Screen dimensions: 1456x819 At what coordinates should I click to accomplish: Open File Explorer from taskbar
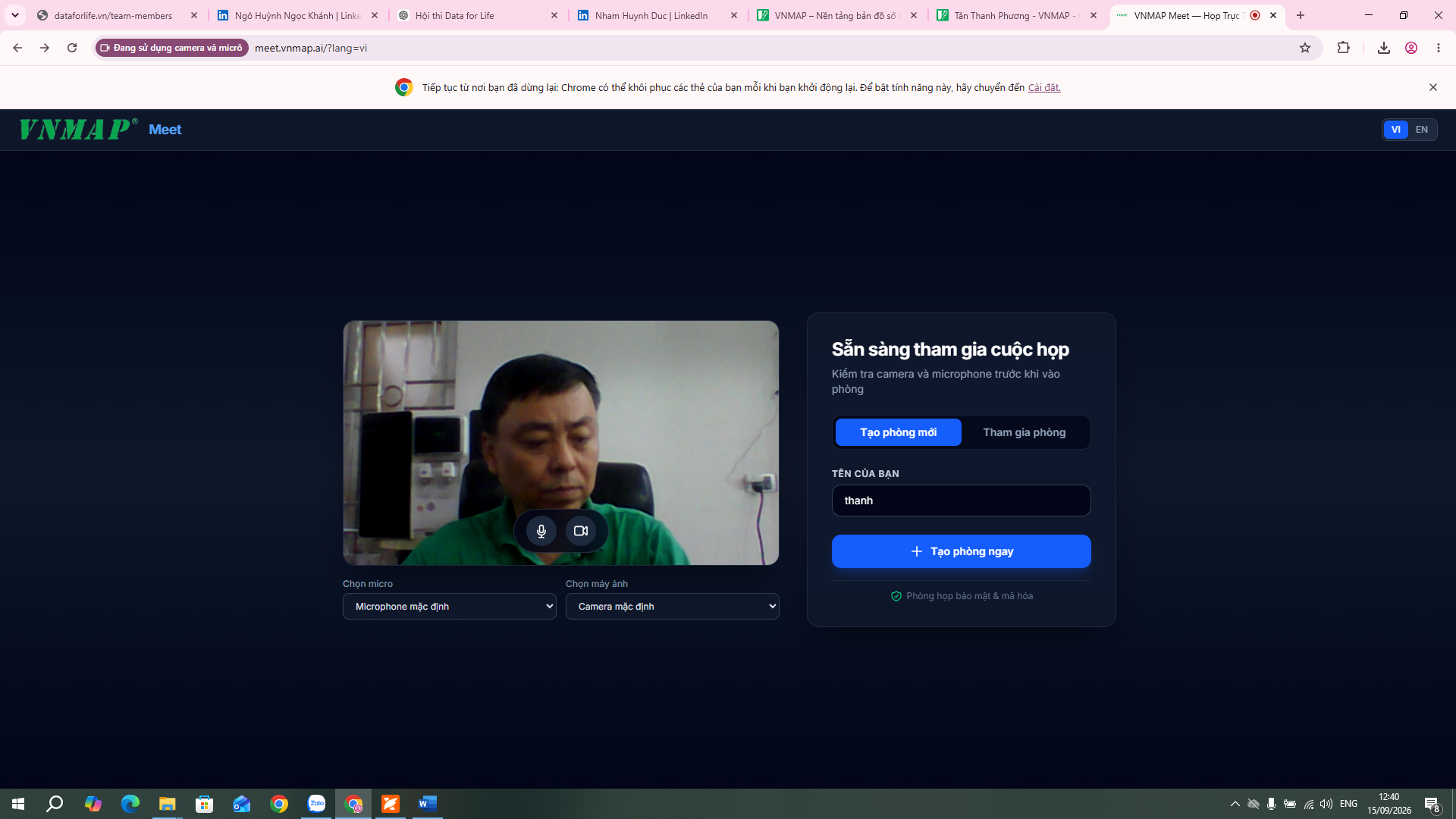tap(167, 804)
